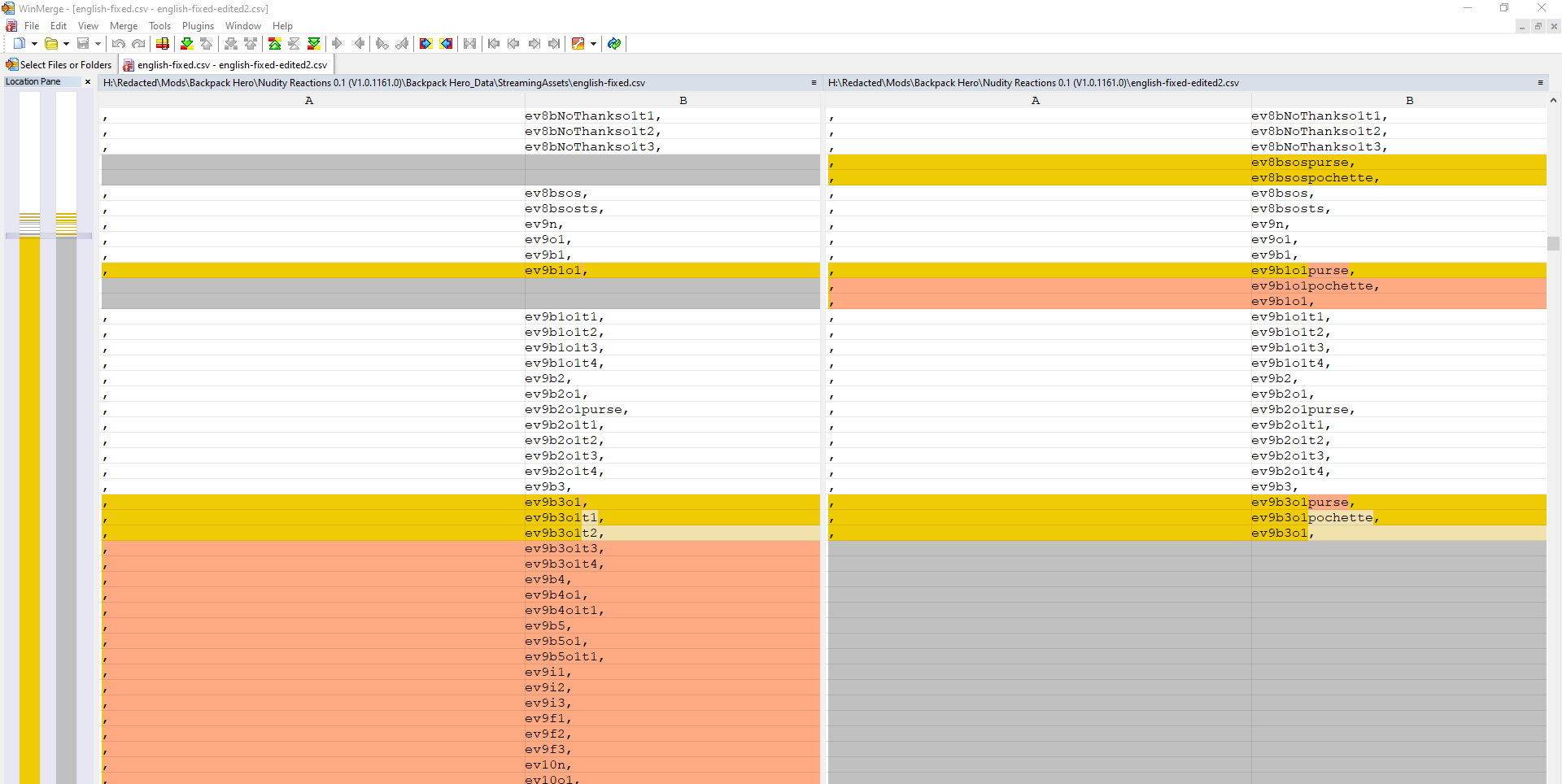Redo the last undone edit

(138, 43)
